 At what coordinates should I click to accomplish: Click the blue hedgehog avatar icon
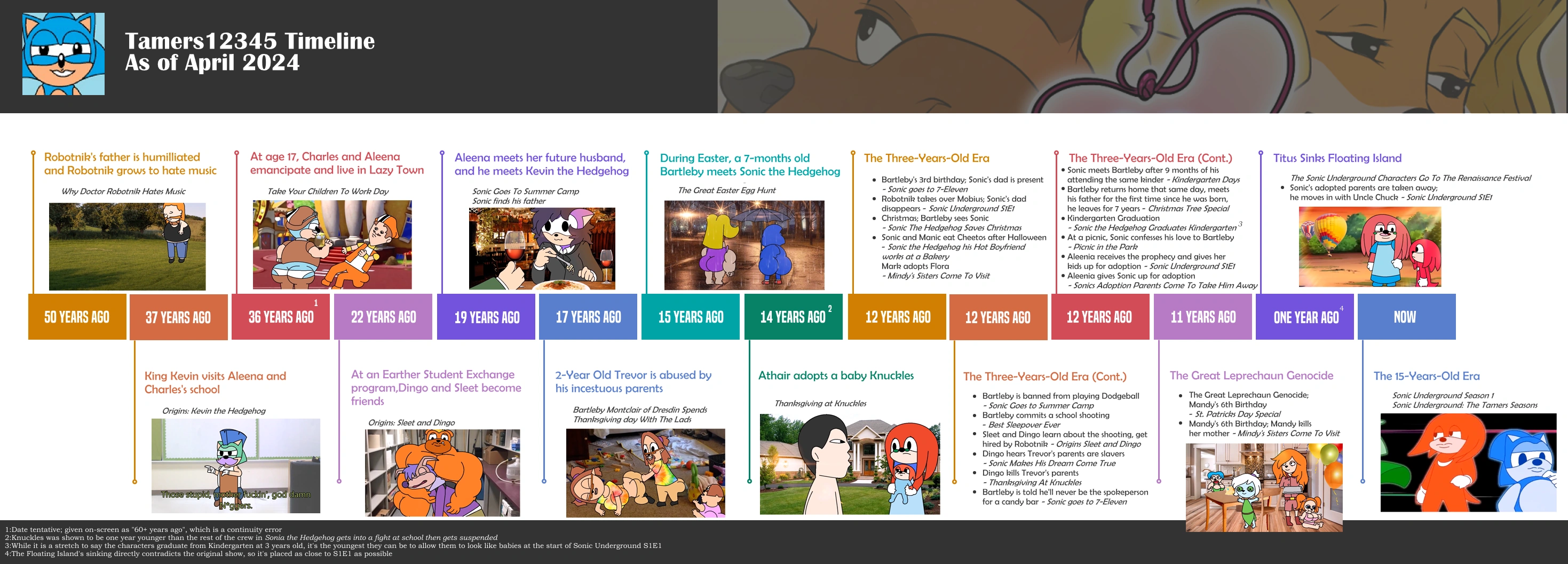tap(64, 53)
